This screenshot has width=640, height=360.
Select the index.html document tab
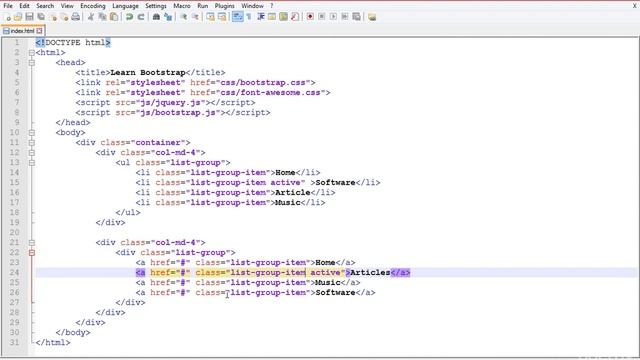click(x=22, y=31)
